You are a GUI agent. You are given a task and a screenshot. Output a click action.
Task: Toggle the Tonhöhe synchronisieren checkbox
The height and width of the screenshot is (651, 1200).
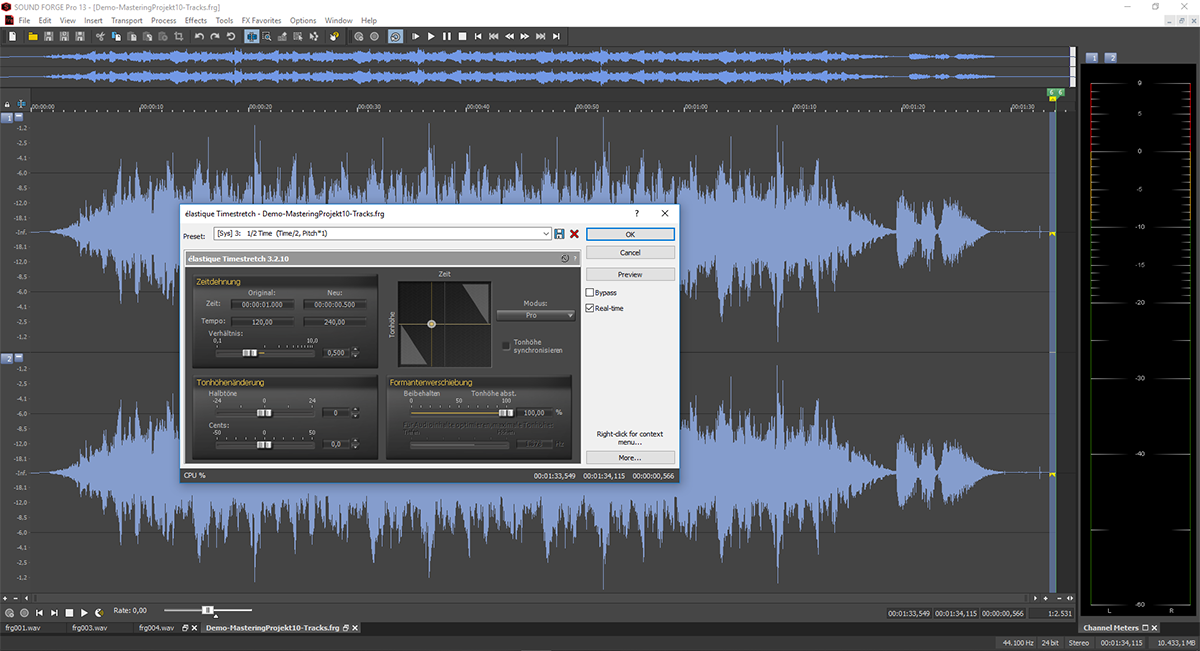pyautogui.click(x=506, y=346)
